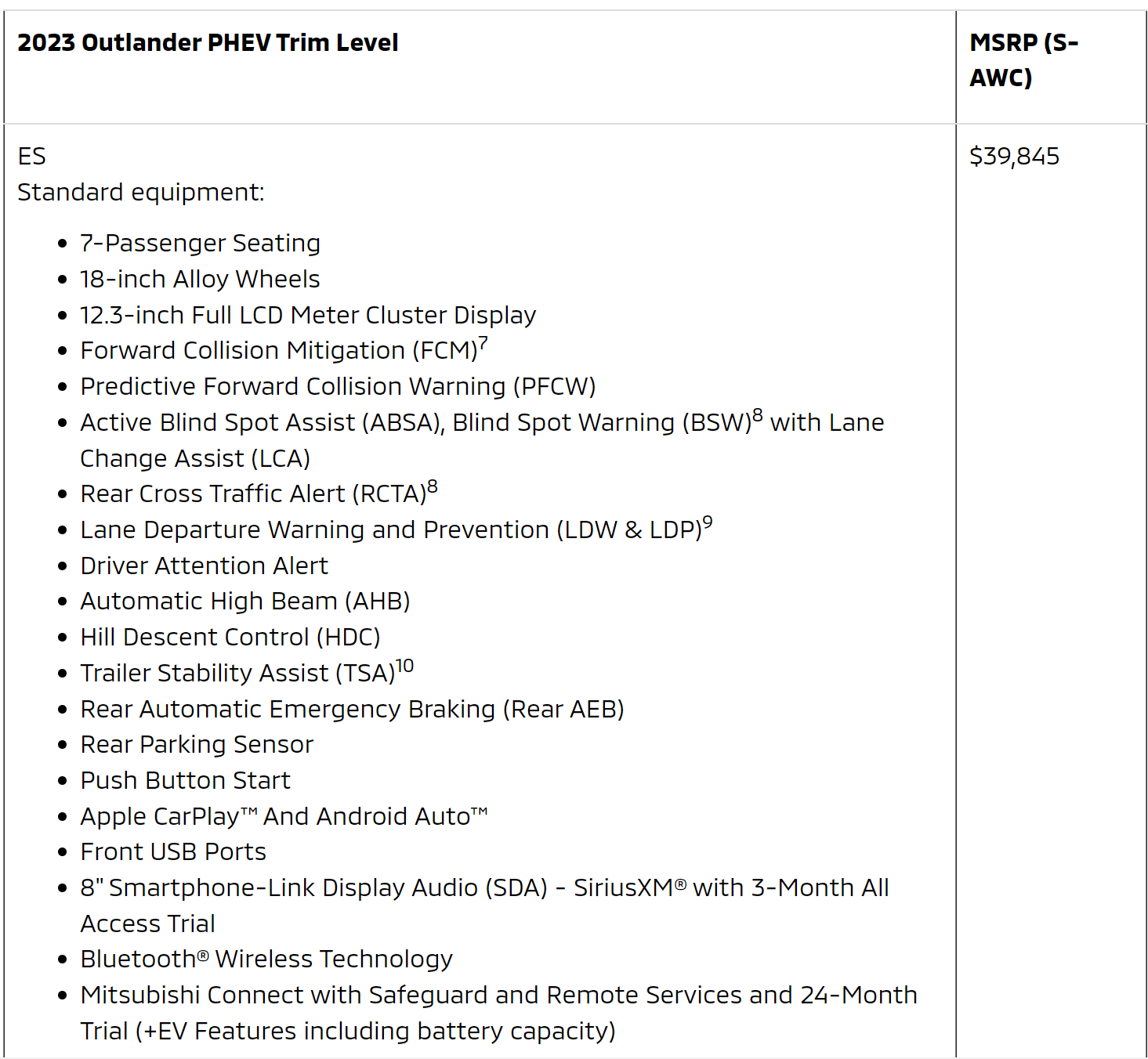
Task: Click the "18-inch Alloy Wheels" item
Action: [x=200, y=280]
